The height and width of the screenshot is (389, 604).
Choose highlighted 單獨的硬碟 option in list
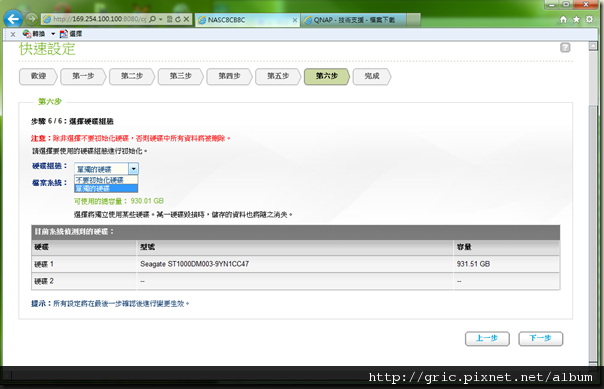[x=106, y=188]
